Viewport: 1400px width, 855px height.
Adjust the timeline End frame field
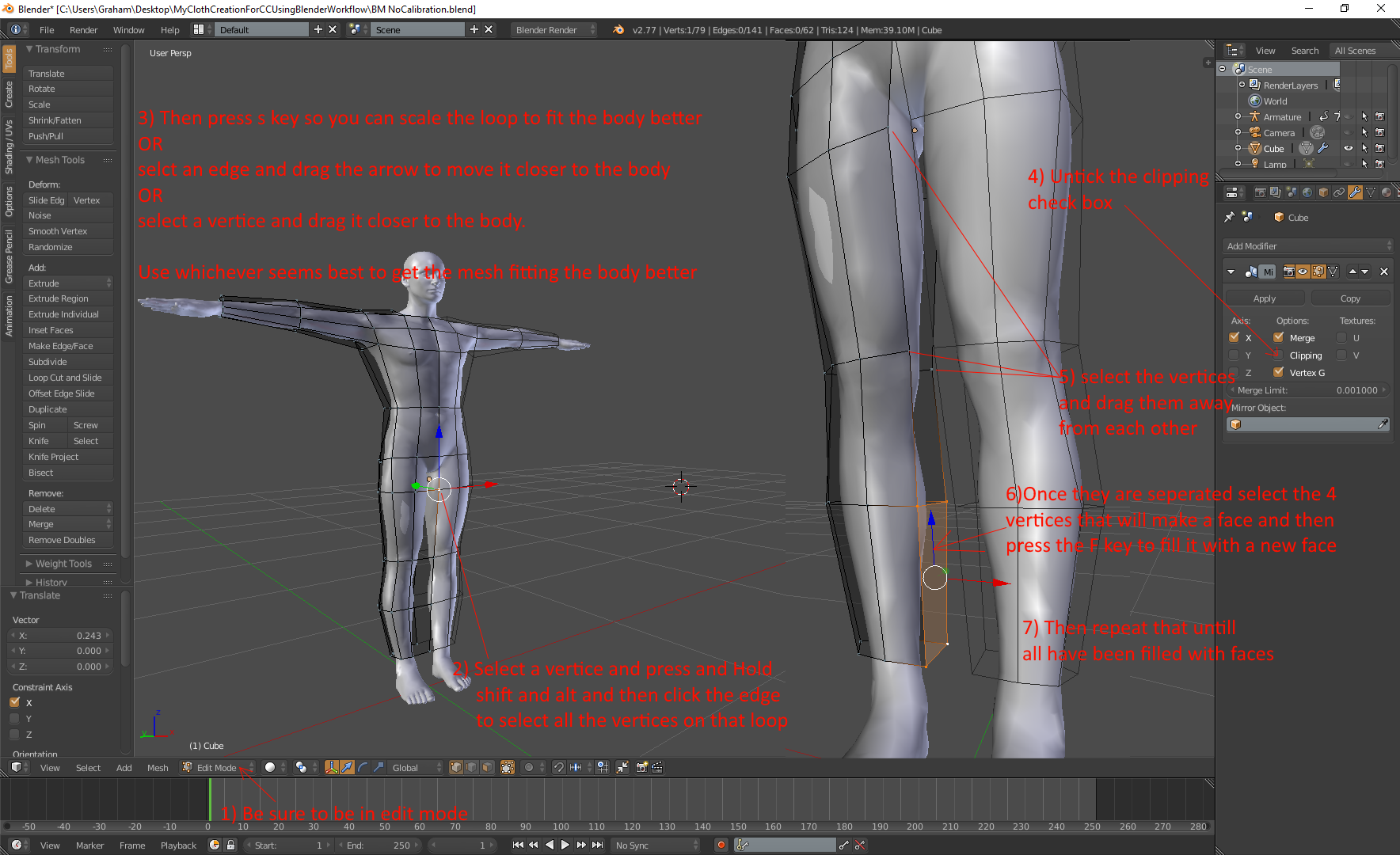[380, 845]
